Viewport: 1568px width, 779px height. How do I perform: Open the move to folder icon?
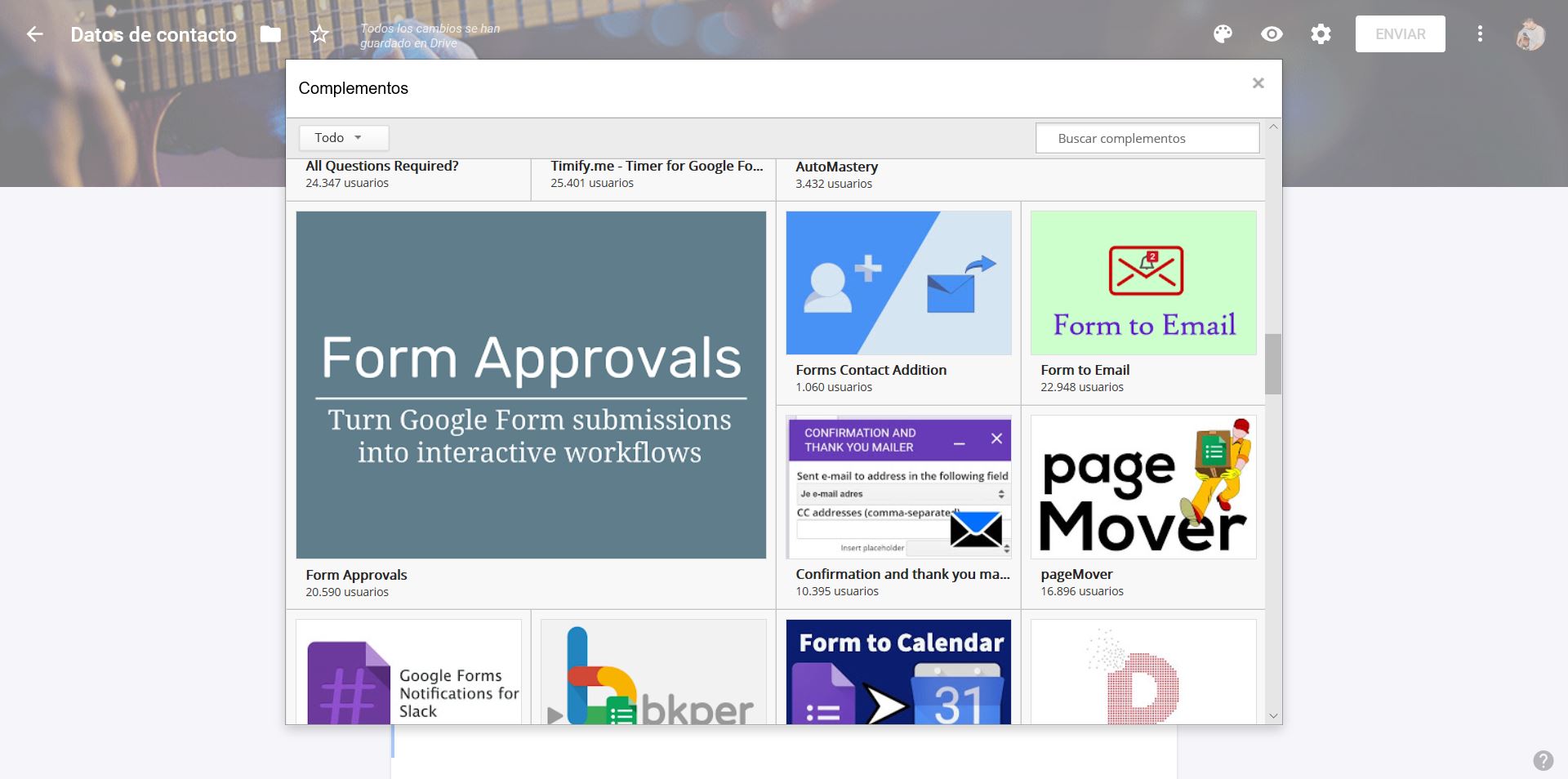click(270, 34)
